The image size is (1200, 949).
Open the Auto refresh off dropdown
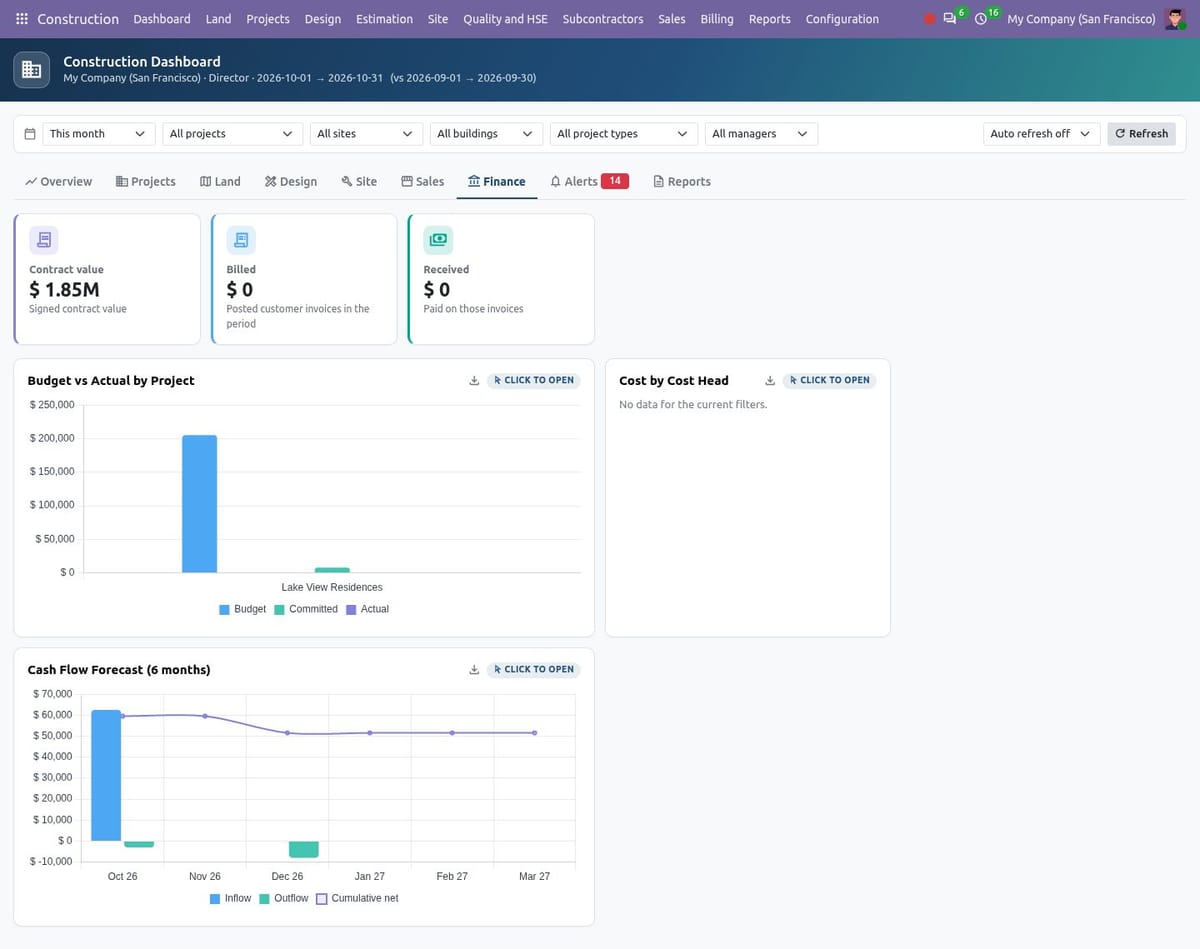click(1042, 134)
